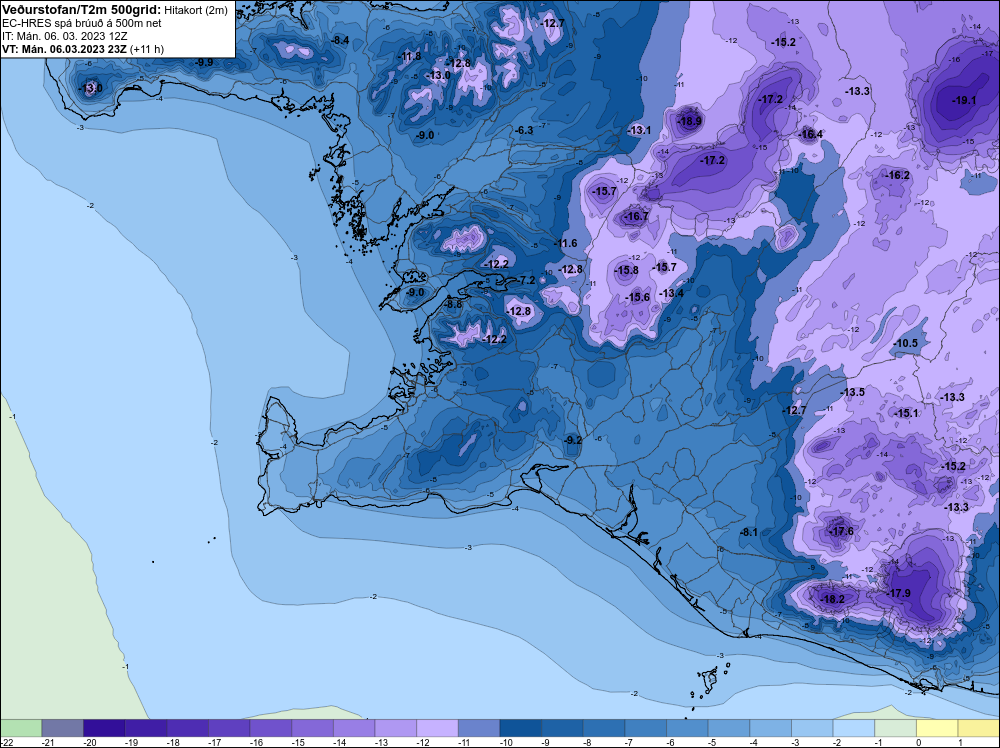This screenshot has width=1000, height=748.
Task: Click the legend scale label -18
Action: 172,742
